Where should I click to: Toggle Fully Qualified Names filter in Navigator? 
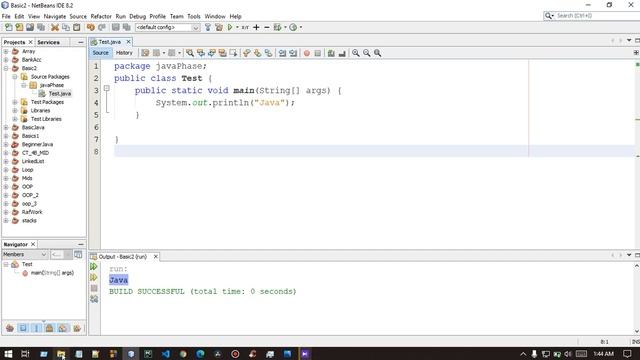(76, 328)
